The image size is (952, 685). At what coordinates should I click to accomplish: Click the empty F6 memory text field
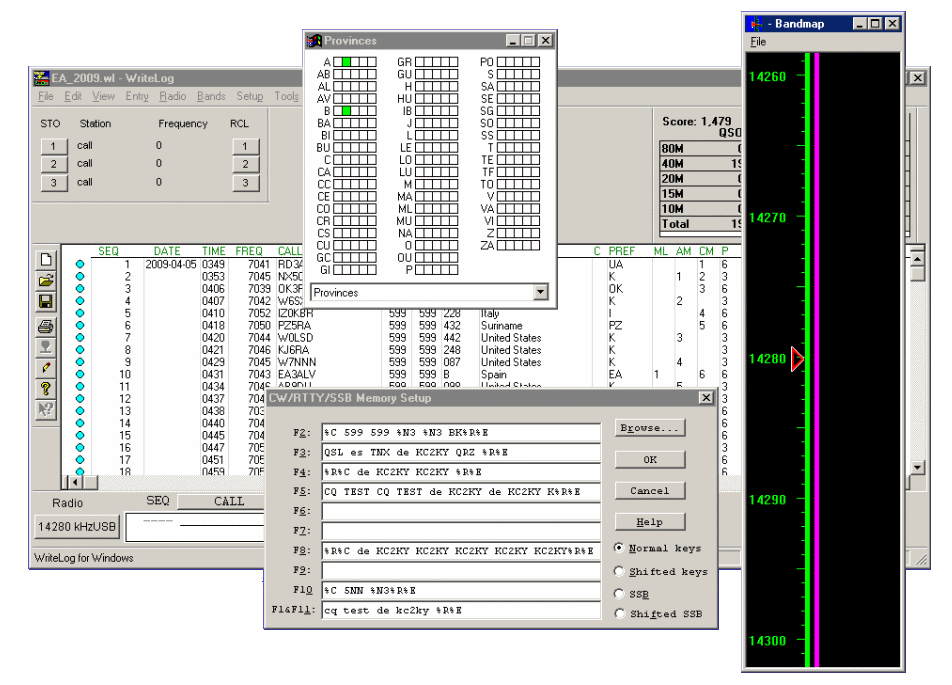pyautogui.click(x=460, y=511)
